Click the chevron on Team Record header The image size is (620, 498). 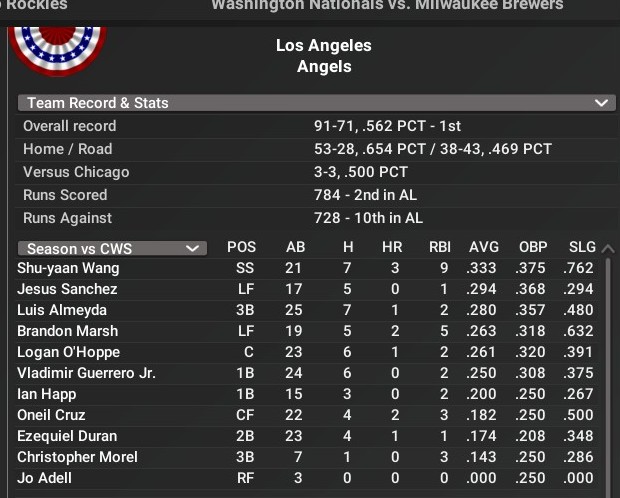click(601, 103)
